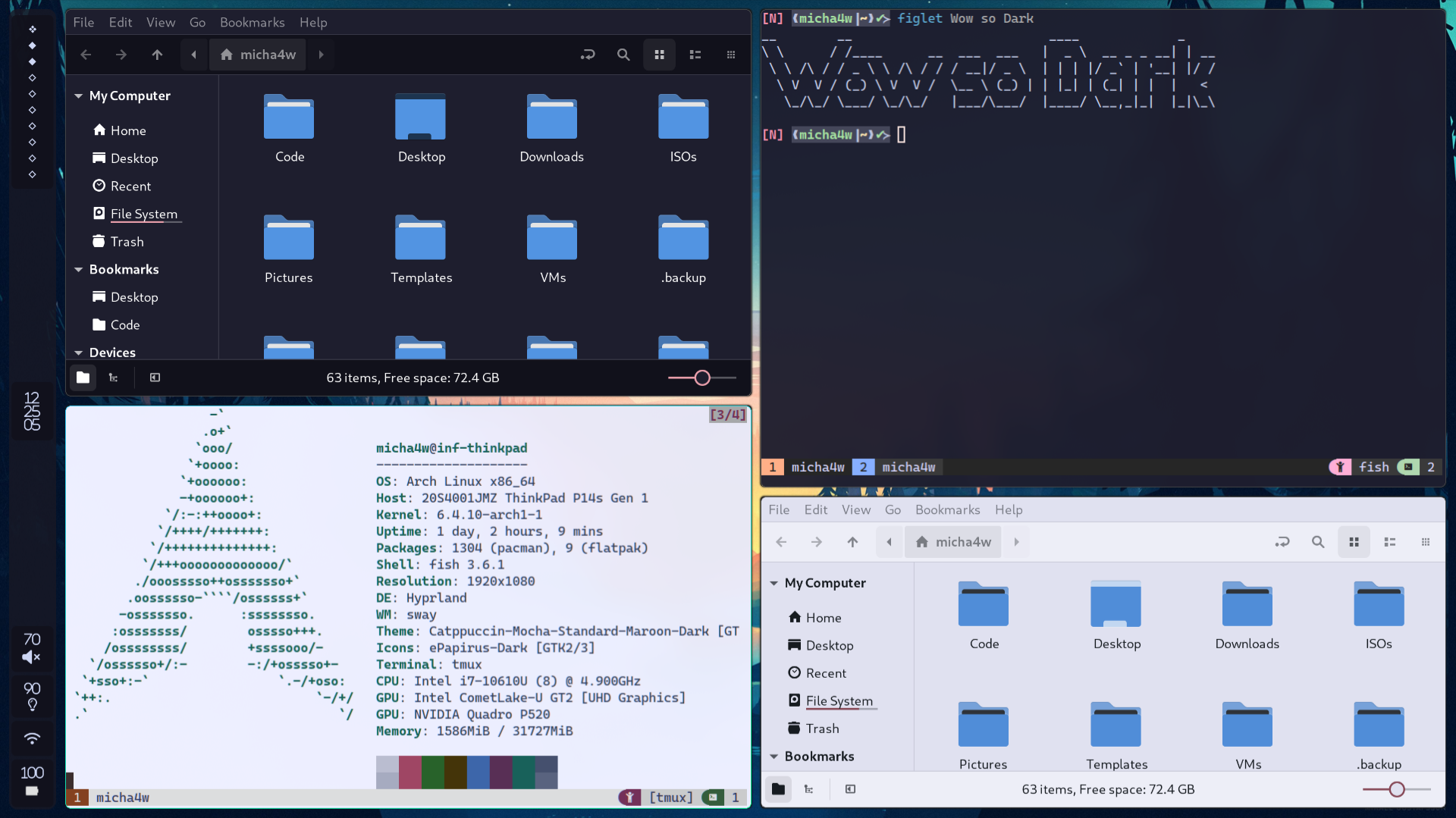Screen dimensions: 1456x818
Task: Collapse My Computer section in the dark file manager
Action: tap(78, 96)
